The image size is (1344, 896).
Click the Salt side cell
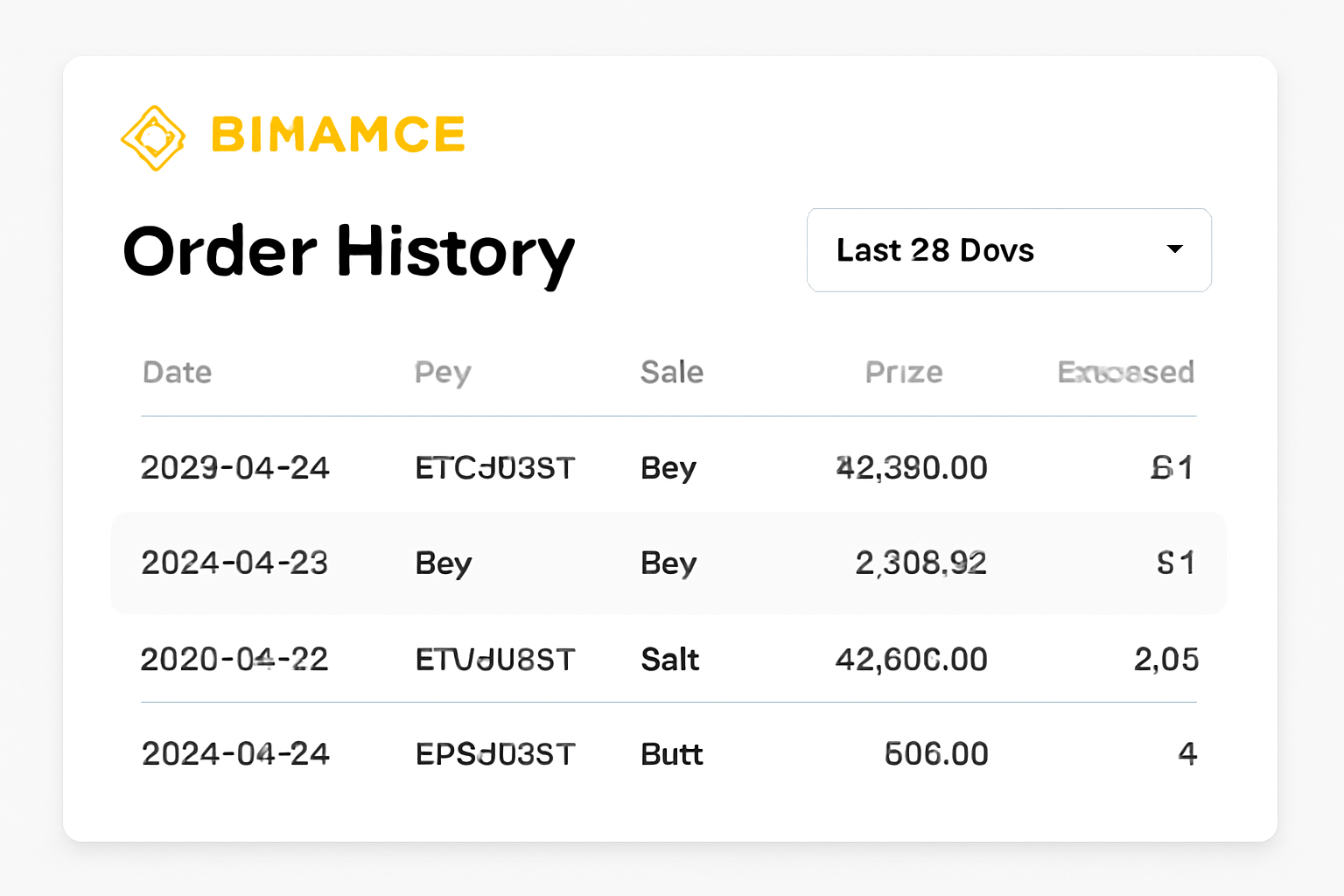tap(669, 659)
